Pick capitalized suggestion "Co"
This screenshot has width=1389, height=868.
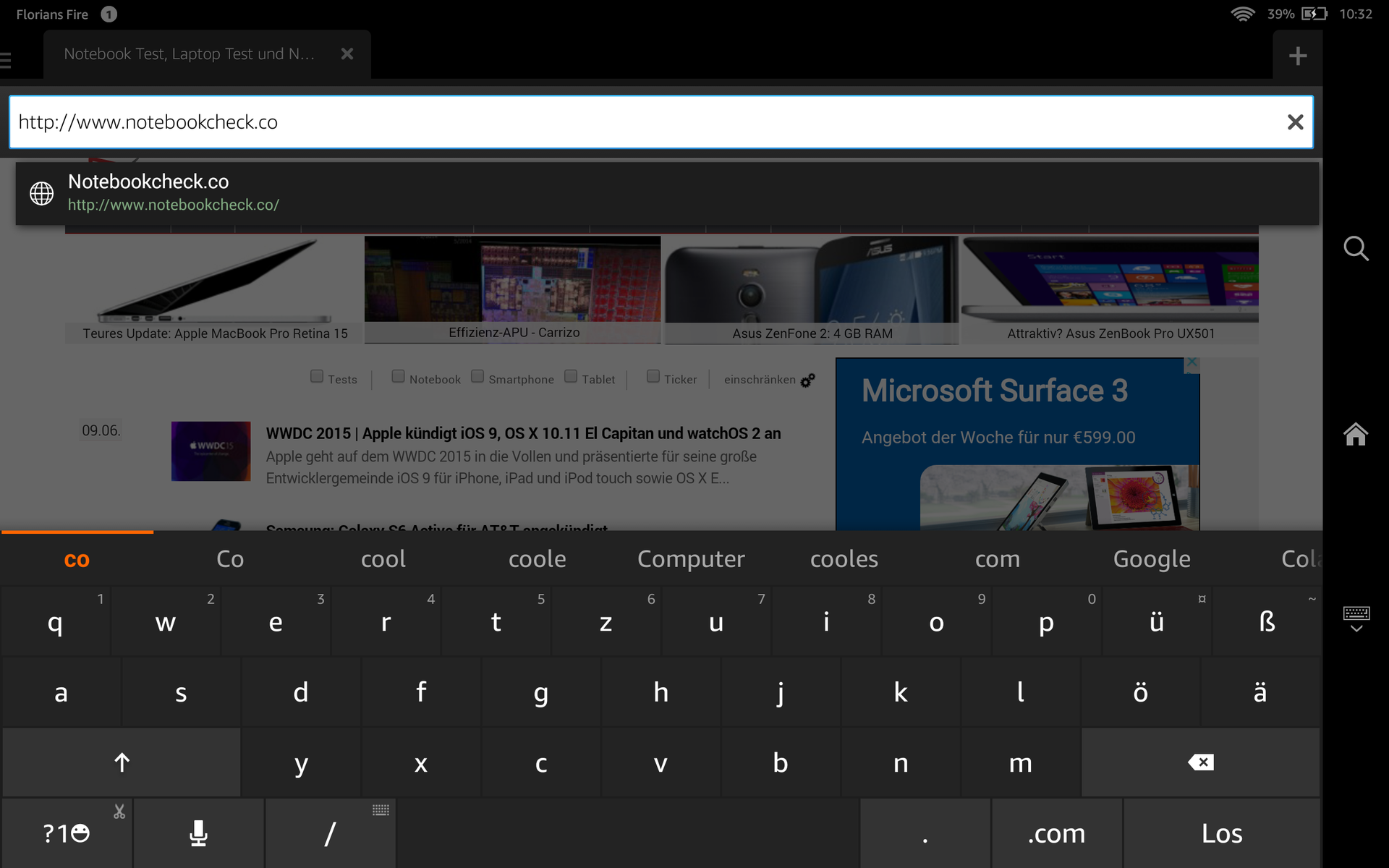click(230, 559)
